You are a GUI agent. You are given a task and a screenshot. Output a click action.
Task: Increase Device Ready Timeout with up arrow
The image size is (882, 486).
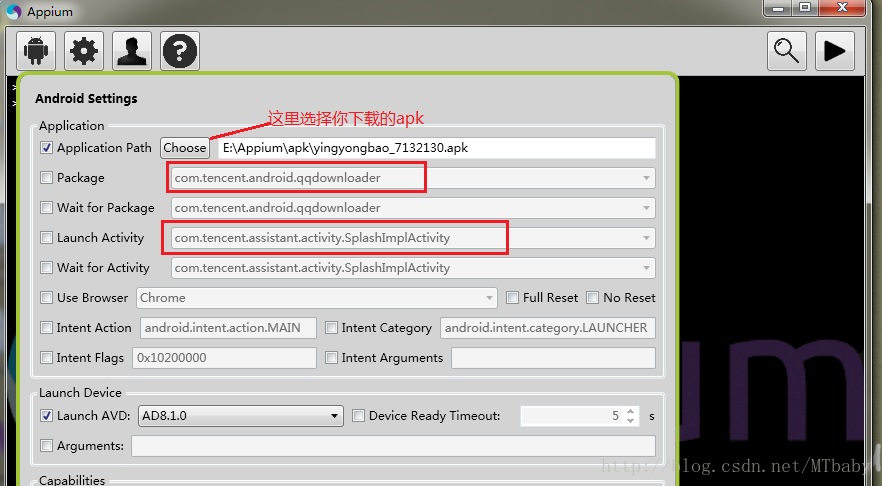point(631,412)
